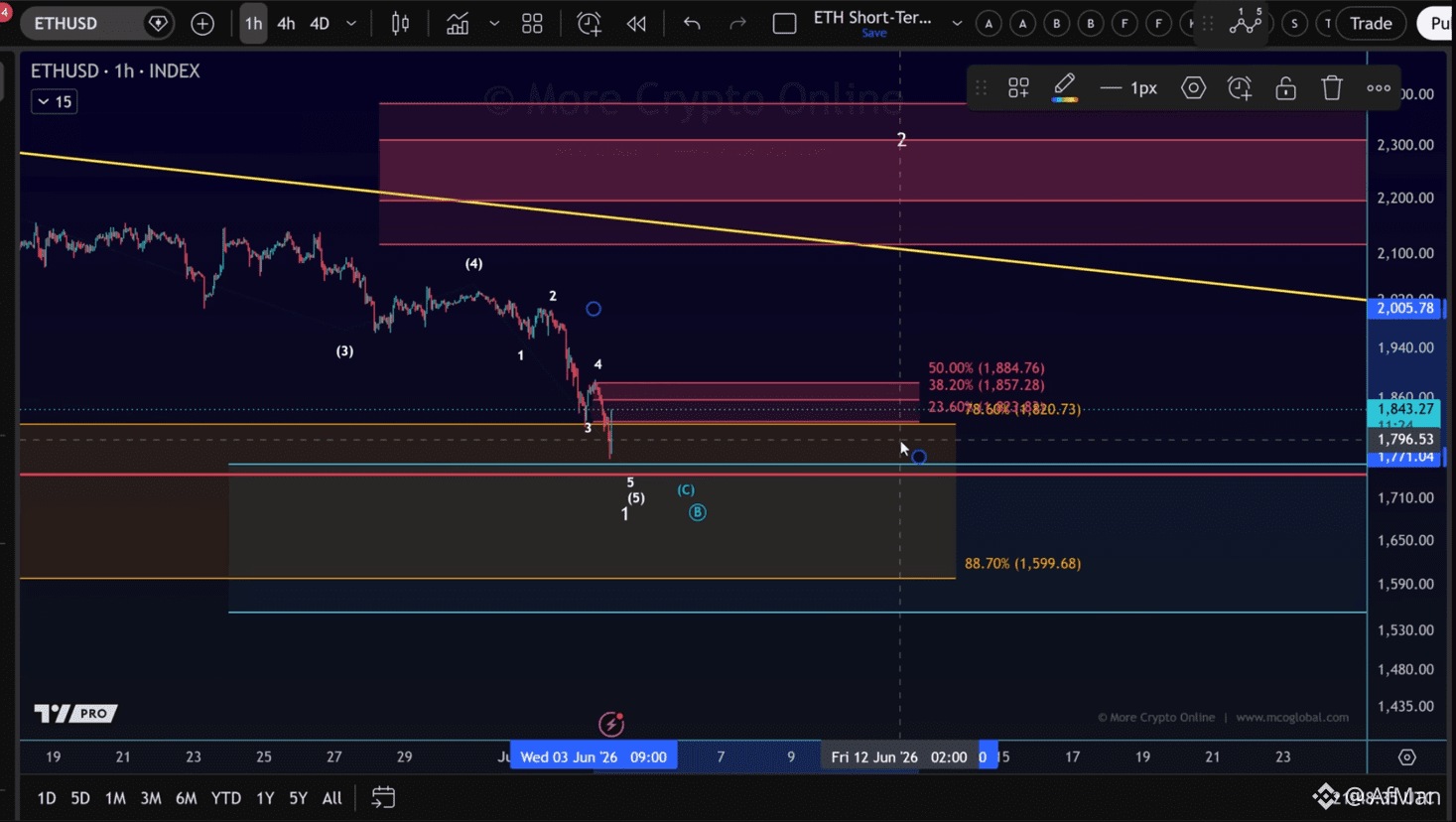Select the 1D date range
Screen dimensions: 1456x822
tap(47, 797)
